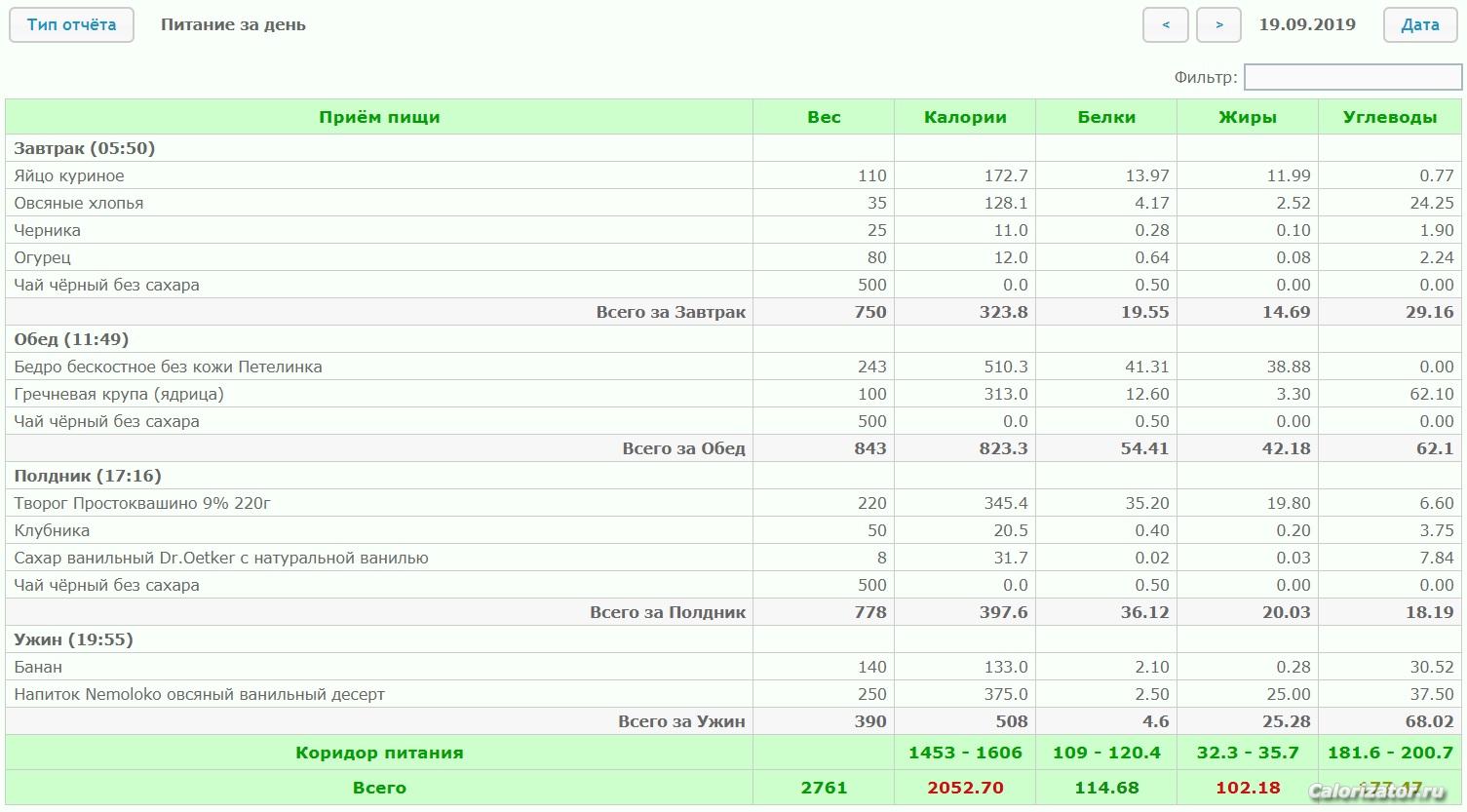Click the Калории column header
Viewport: 1467px width, 812px height.
coord(965,117)
